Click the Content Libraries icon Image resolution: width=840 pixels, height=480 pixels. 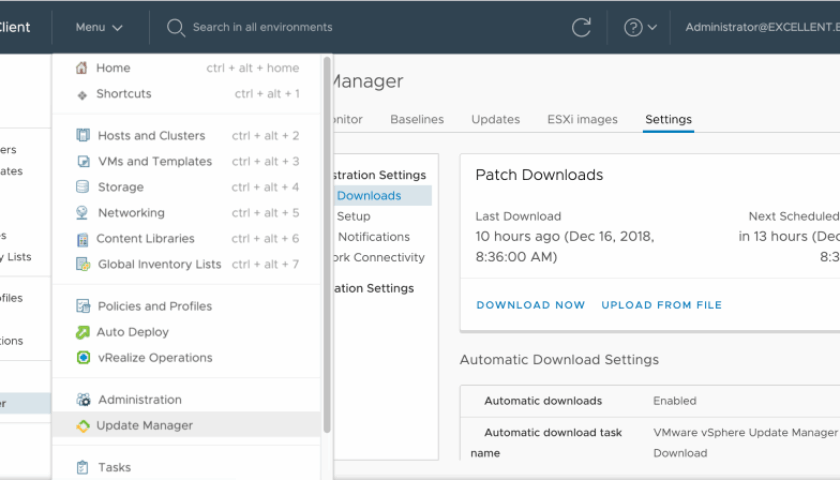pyautogui.click(x=82, y=239)
